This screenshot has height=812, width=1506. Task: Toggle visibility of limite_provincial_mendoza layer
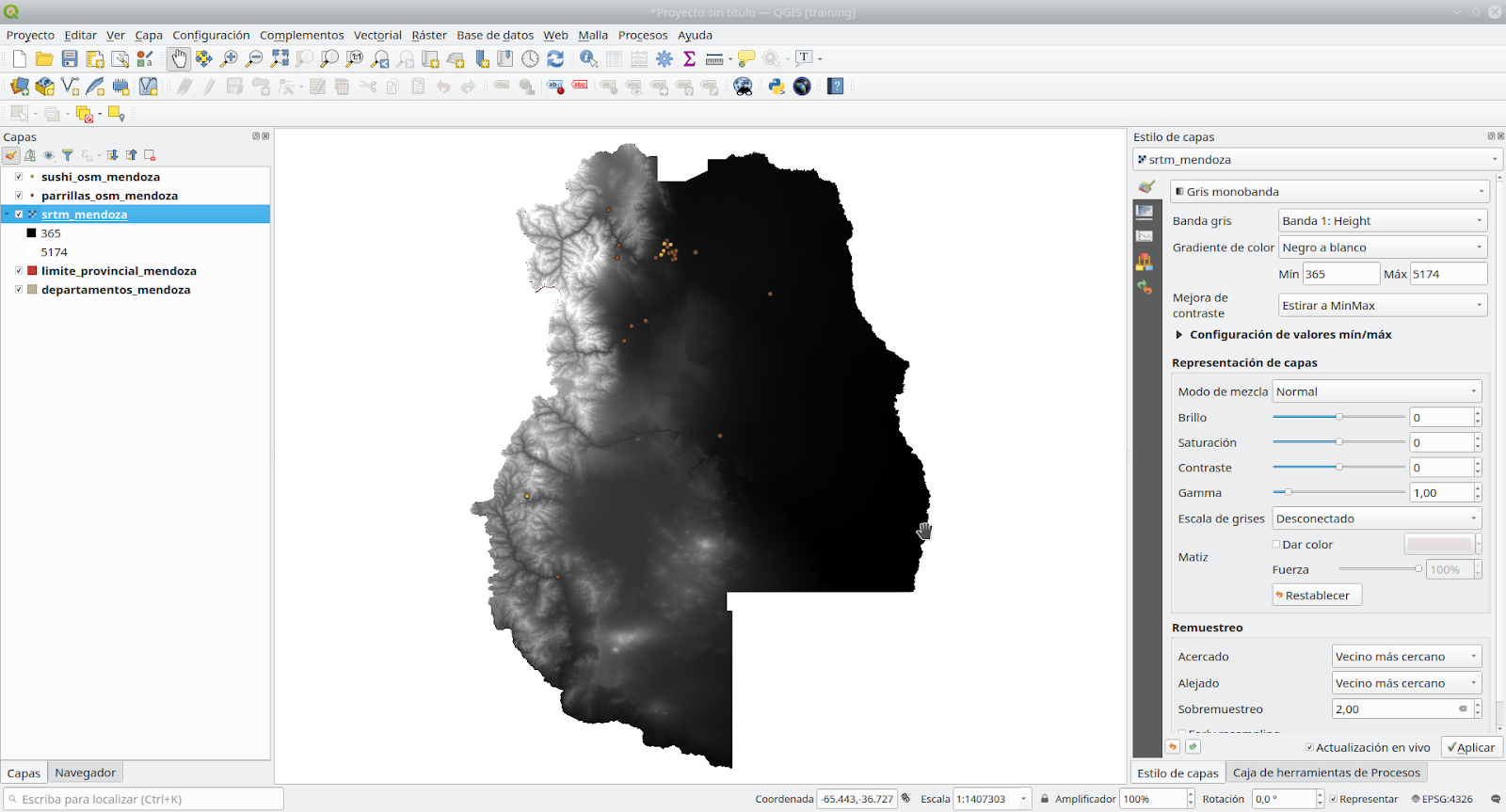(x=19, y=271)
